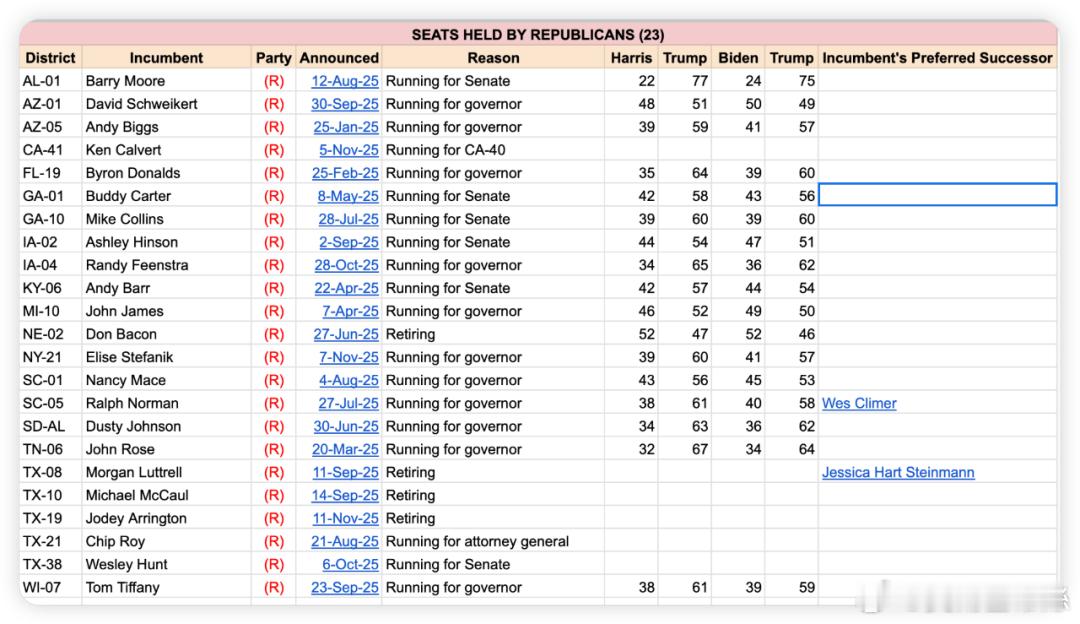Image resolution: width=1080 pixels, height=624 pixels.
Task: Click the Harris value 52 for NE-02
Action: [x=631, y=334]
